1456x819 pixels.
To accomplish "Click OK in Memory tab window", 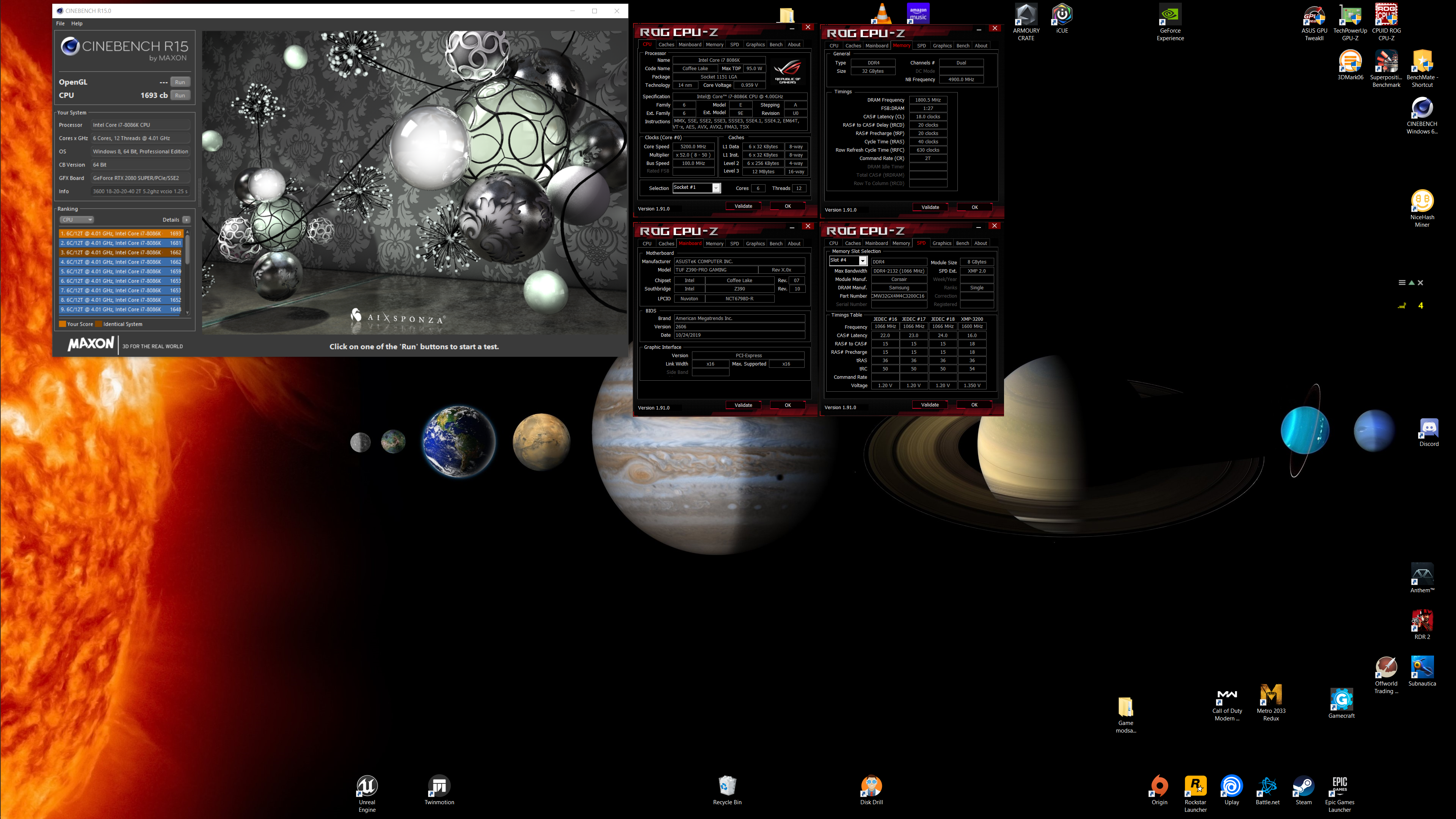I will [x=974, y=207].
